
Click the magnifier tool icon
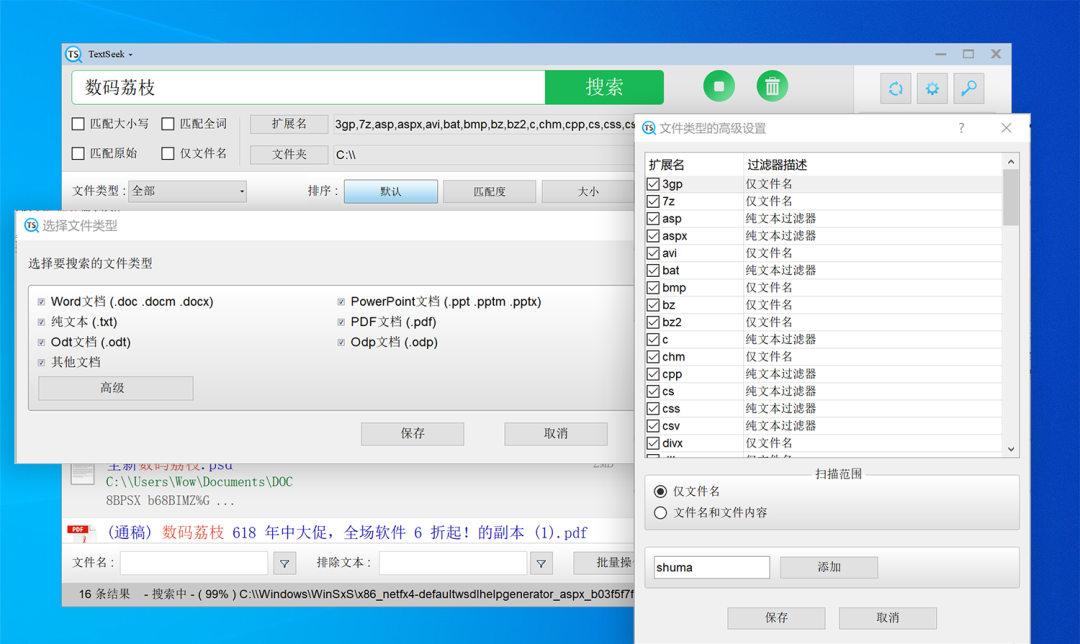pos(968,88)
